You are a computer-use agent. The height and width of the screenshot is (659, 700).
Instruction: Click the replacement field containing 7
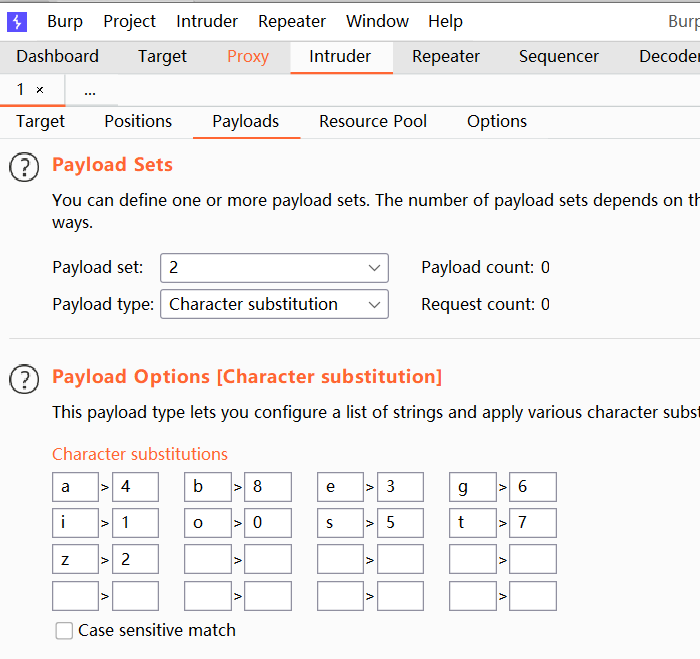click(532, 523)
